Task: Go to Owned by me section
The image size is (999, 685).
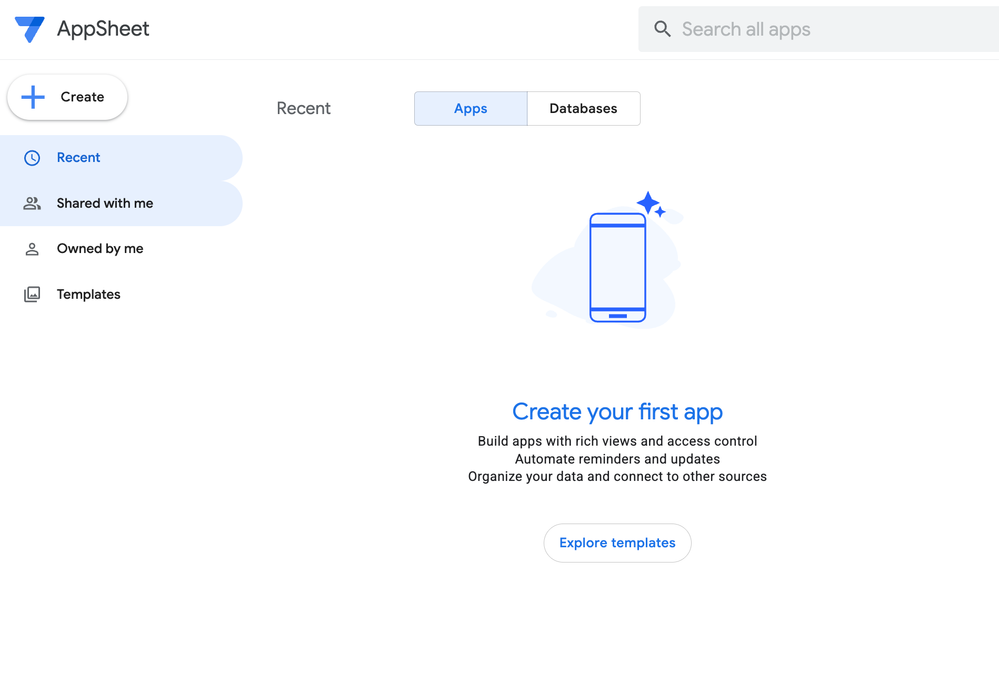Action: tap(121, 249)
